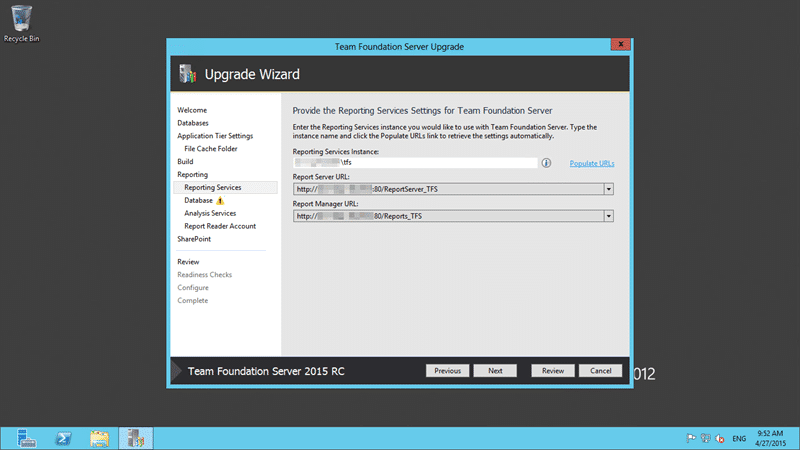Screen dimensions: 800x450
Task: Click the muted volume tray icon
Action: [x=719, y=438]
